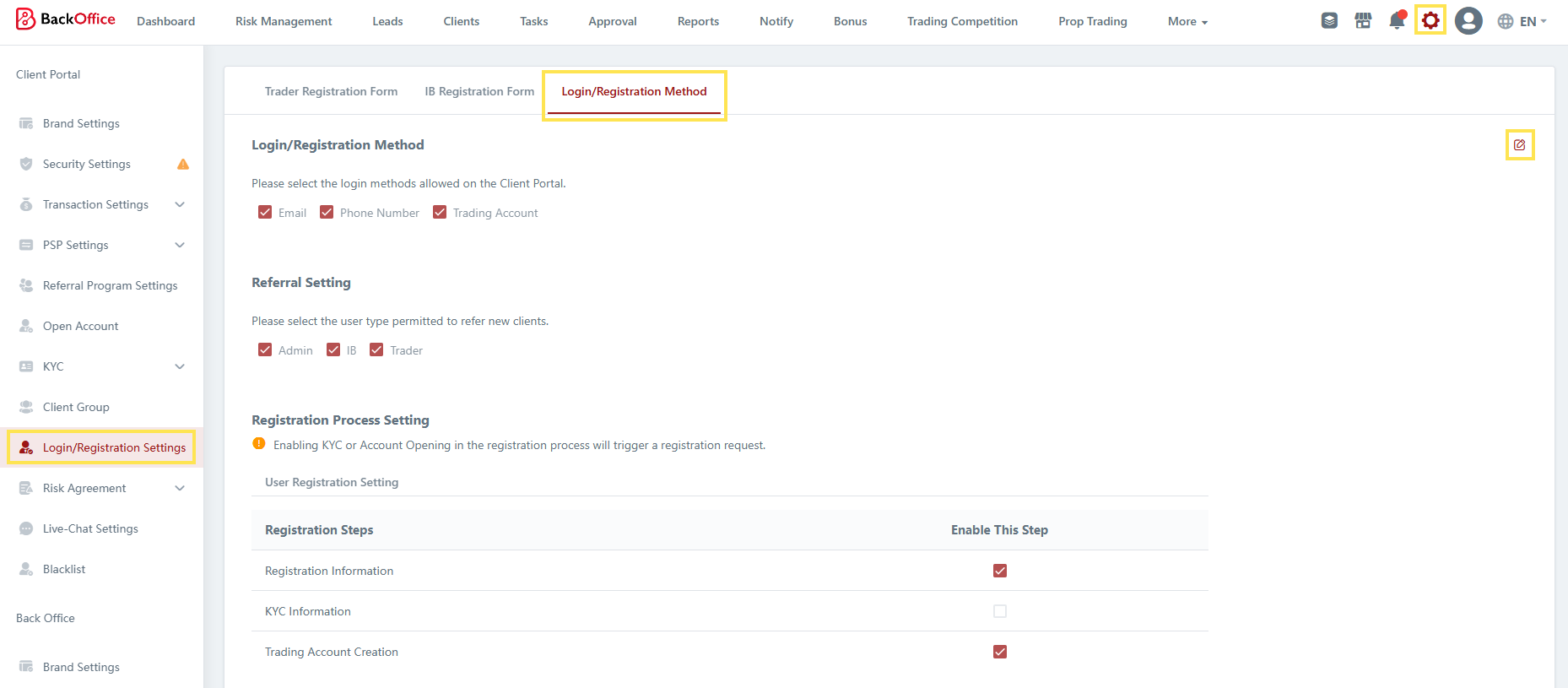Open the IB Registration Form tab

[x=479, y=91]
